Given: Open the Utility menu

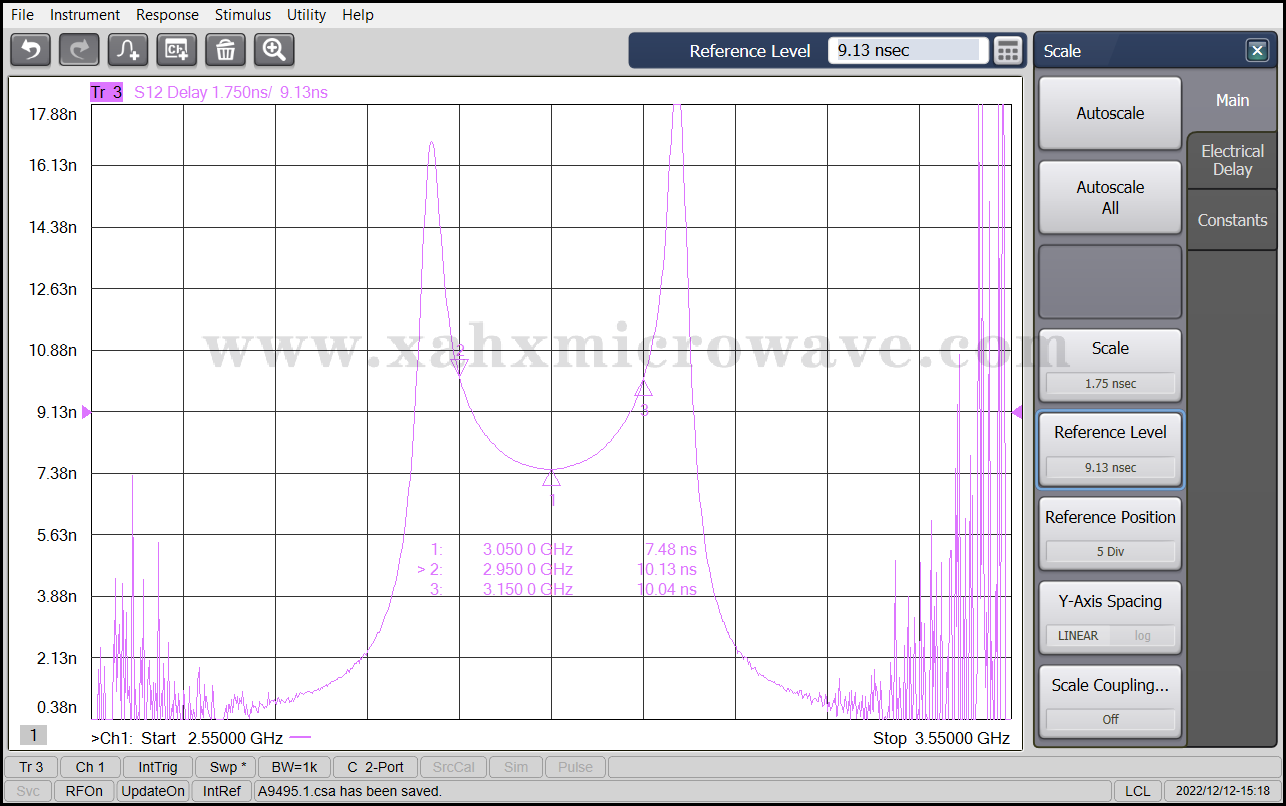Looking at the screenshot, I should [x=306, y=15].
